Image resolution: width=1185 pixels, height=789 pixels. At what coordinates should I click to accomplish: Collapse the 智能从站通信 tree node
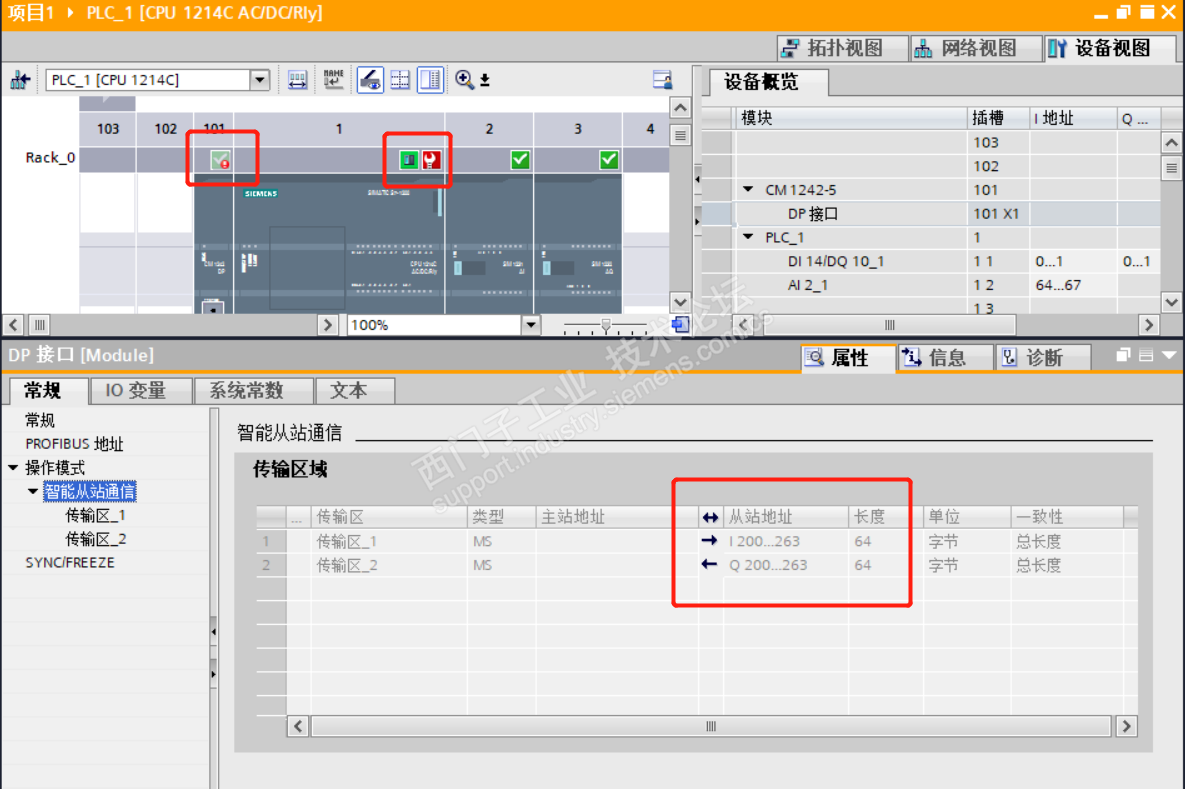(32, 491)
